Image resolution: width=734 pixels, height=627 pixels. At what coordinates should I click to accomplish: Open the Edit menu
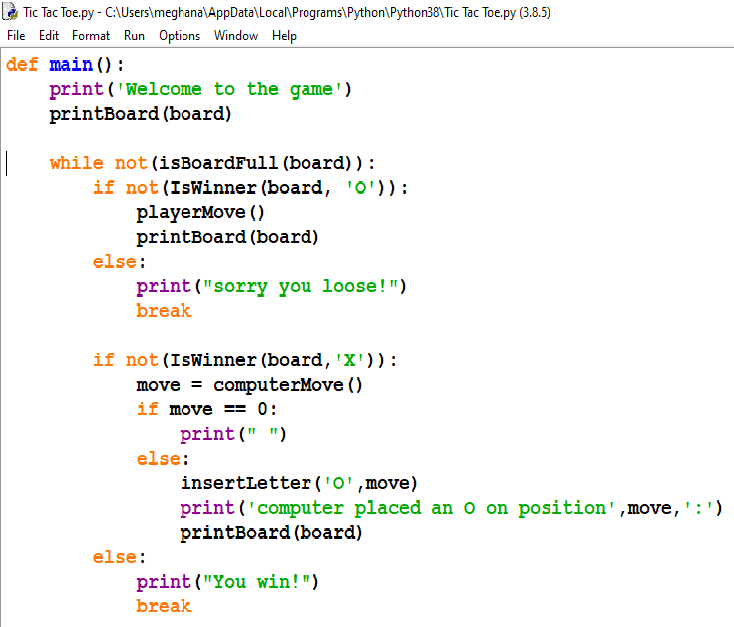[49, 36]
